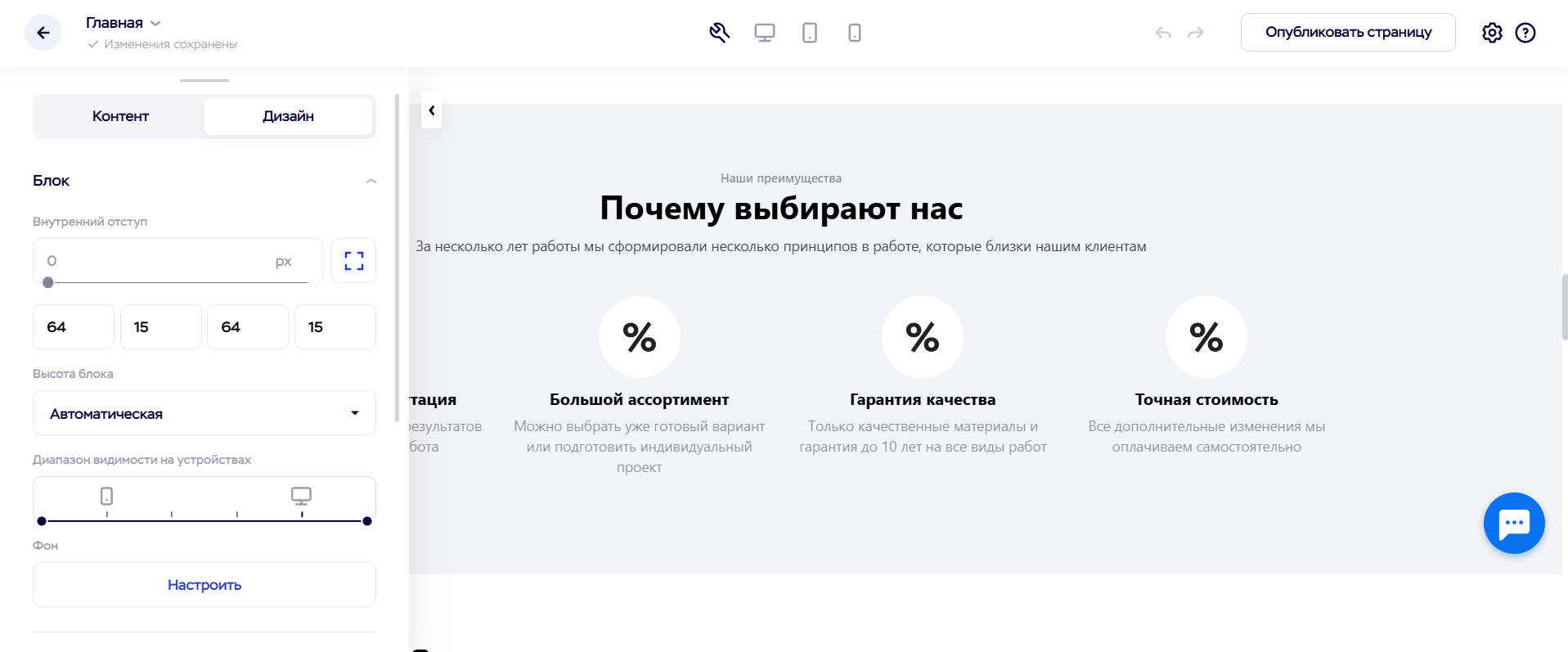Viewport: 1568px width, 652px height.
Task: Click the description under Гарантия качества
Action: coord(923,437)
